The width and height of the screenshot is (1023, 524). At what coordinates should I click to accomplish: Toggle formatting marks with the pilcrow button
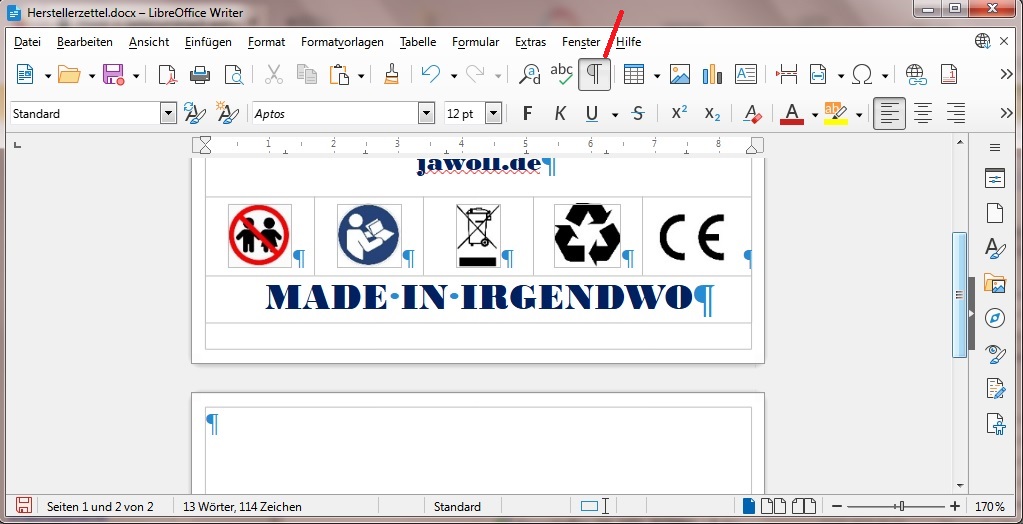pos(594,75)
